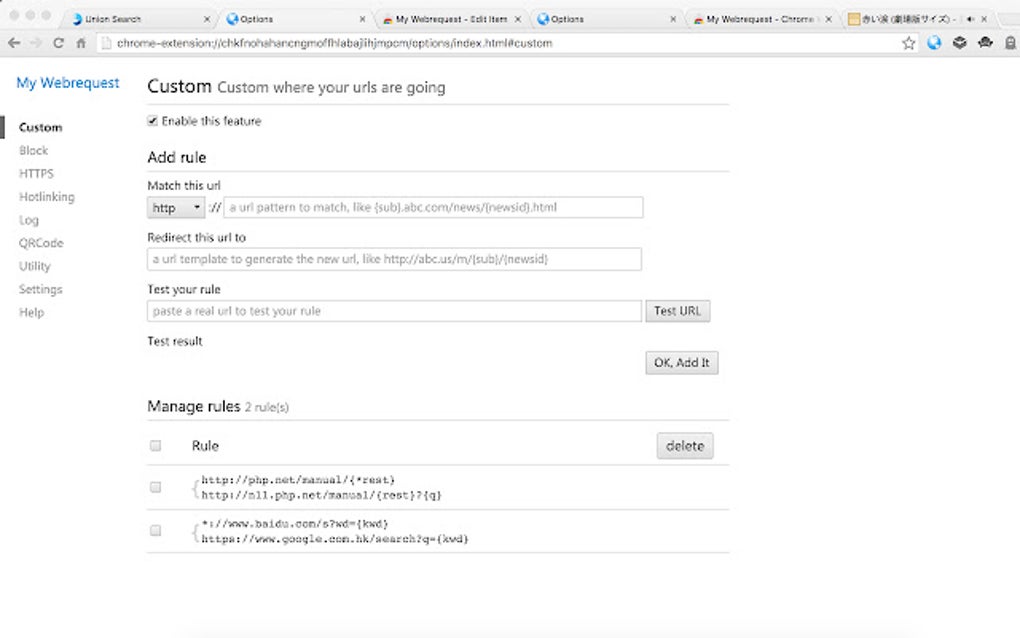Open the http protocol dropdown
The height and width of the screenshot is (638, 1020).
[176, 208]
